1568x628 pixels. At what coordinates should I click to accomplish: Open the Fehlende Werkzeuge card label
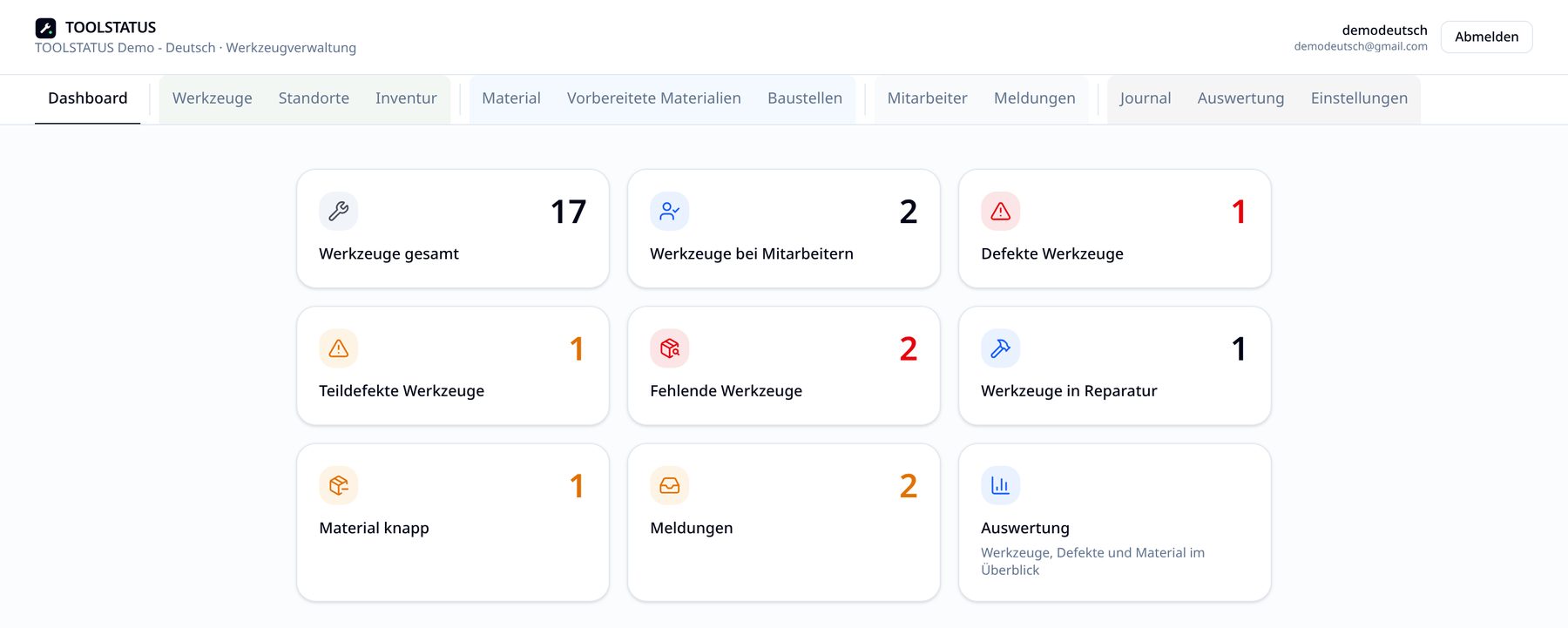tap(726, 391)
